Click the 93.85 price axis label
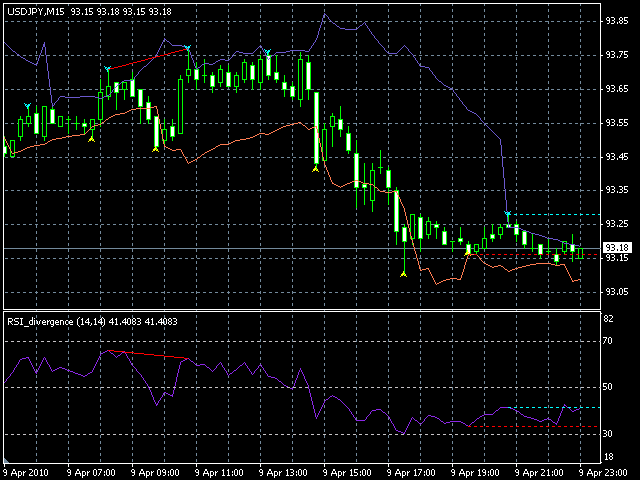640x480 pixels. click(617, 21)
